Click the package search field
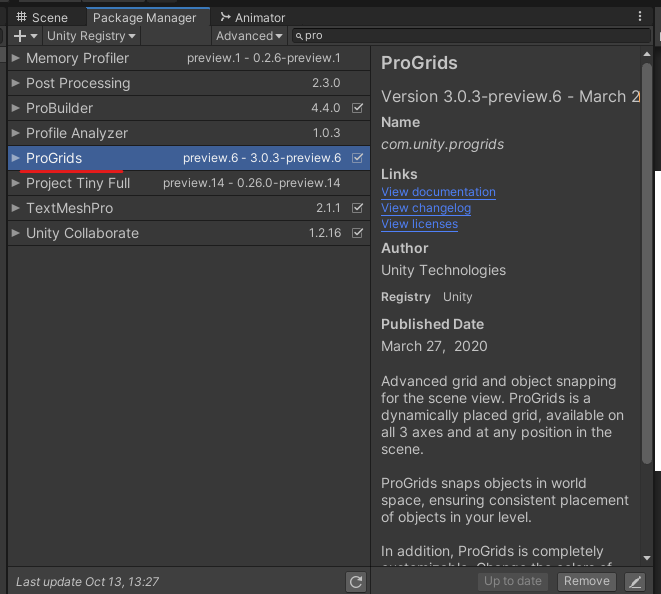 click(x=470, y=36)
